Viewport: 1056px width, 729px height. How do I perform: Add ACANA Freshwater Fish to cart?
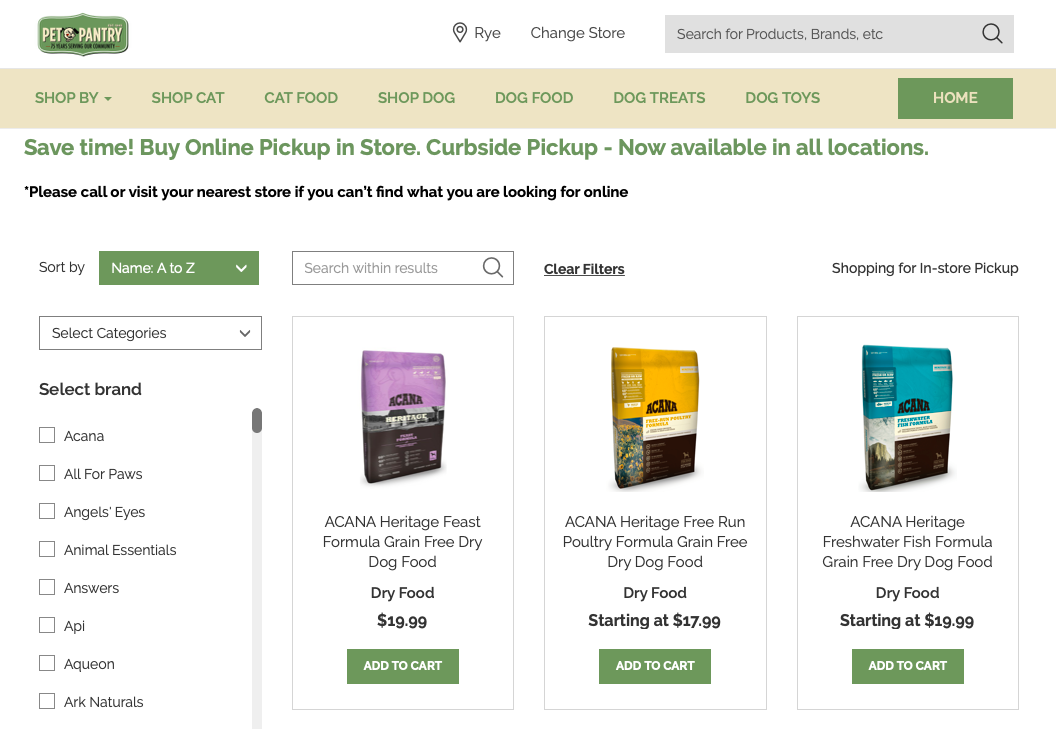pyautogui.click(x=907, y=666)
